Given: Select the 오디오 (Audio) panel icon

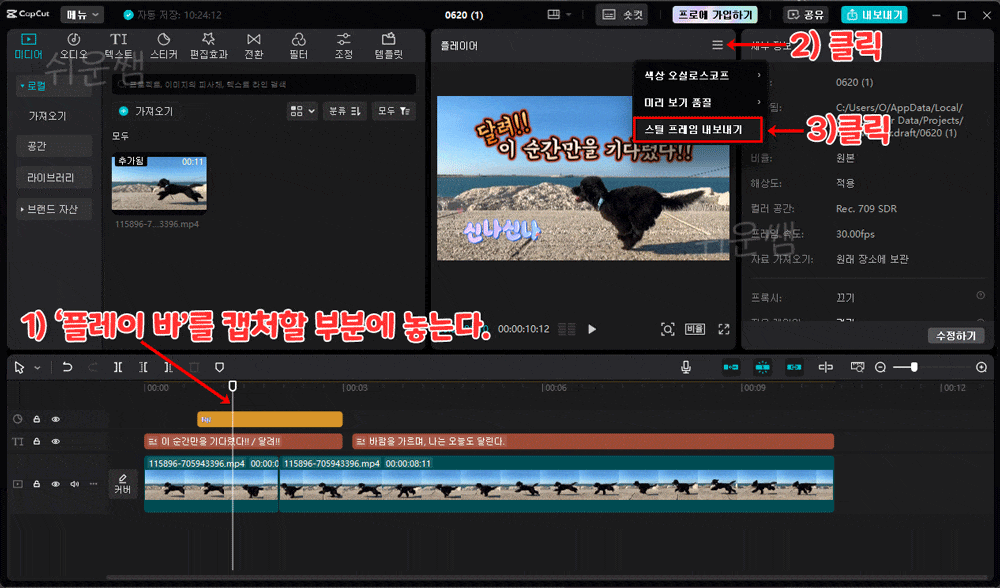Looking at the screenshot, I should point(72,44).
